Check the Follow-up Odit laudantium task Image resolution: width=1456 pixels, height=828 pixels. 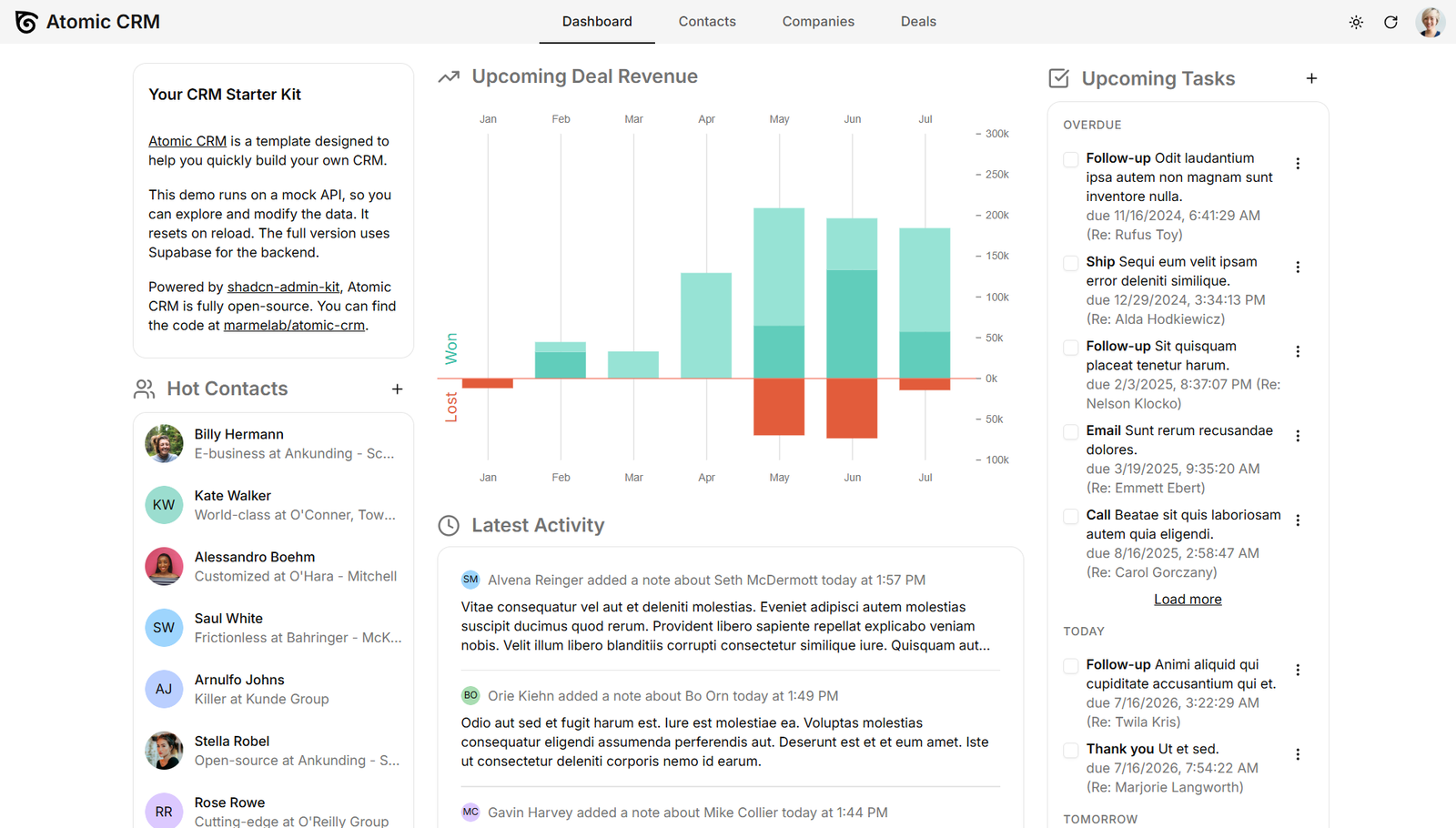click(x=1071, y=159)
